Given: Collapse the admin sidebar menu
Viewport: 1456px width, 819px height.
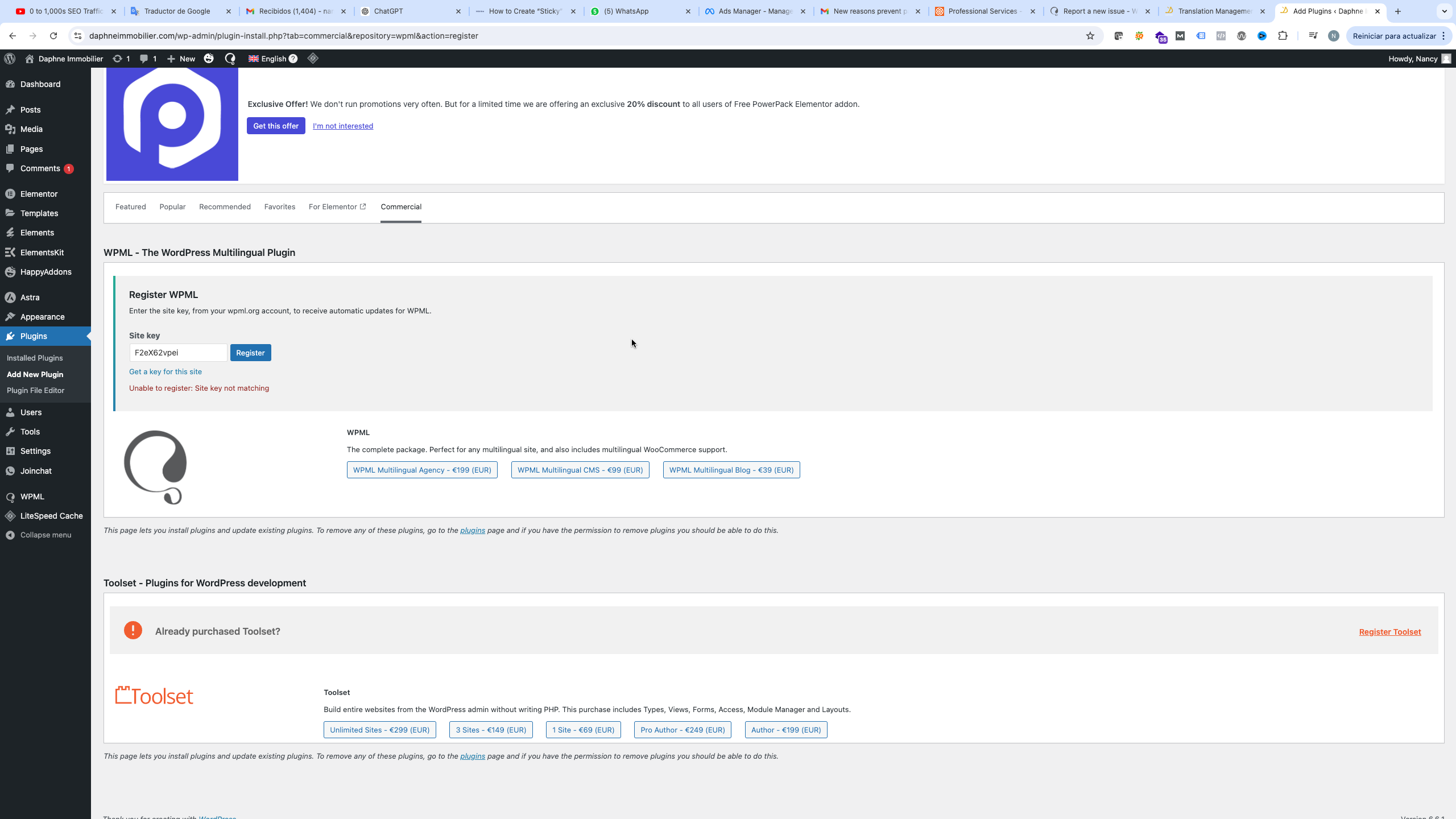Looking at the screenshot, I should [39, 535].
